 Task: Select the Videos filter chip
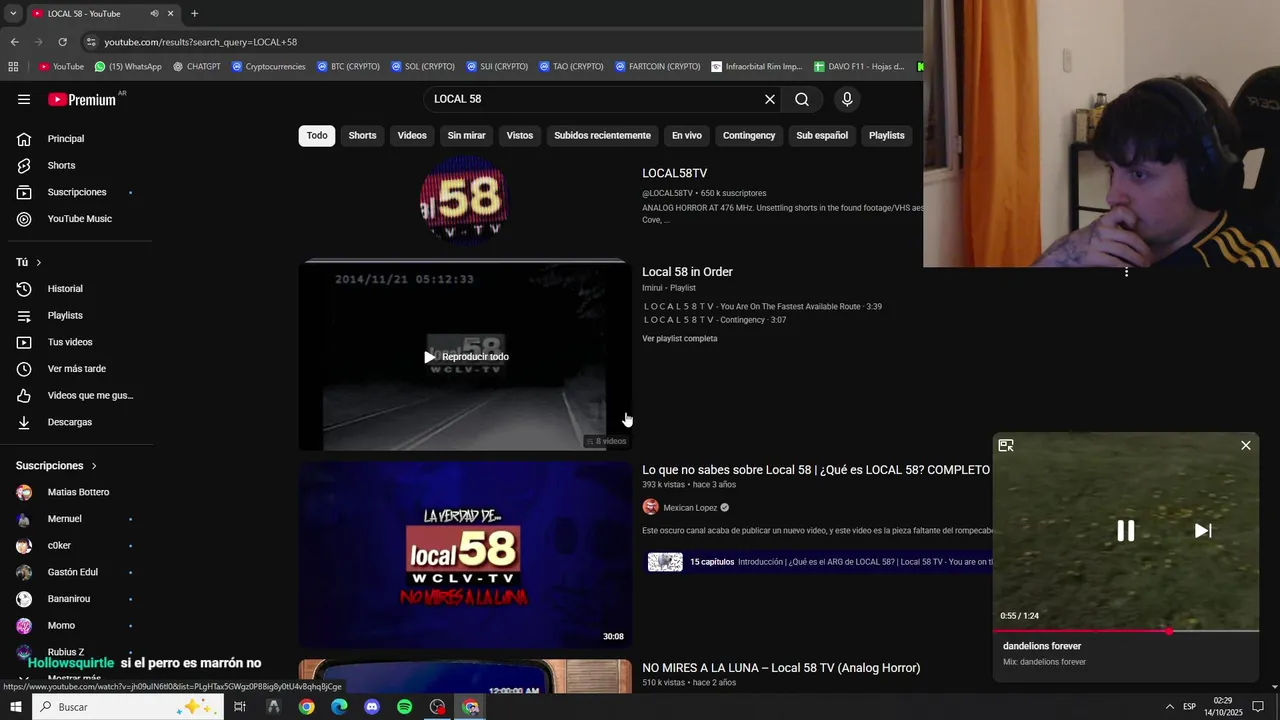[x=412, y=136]
